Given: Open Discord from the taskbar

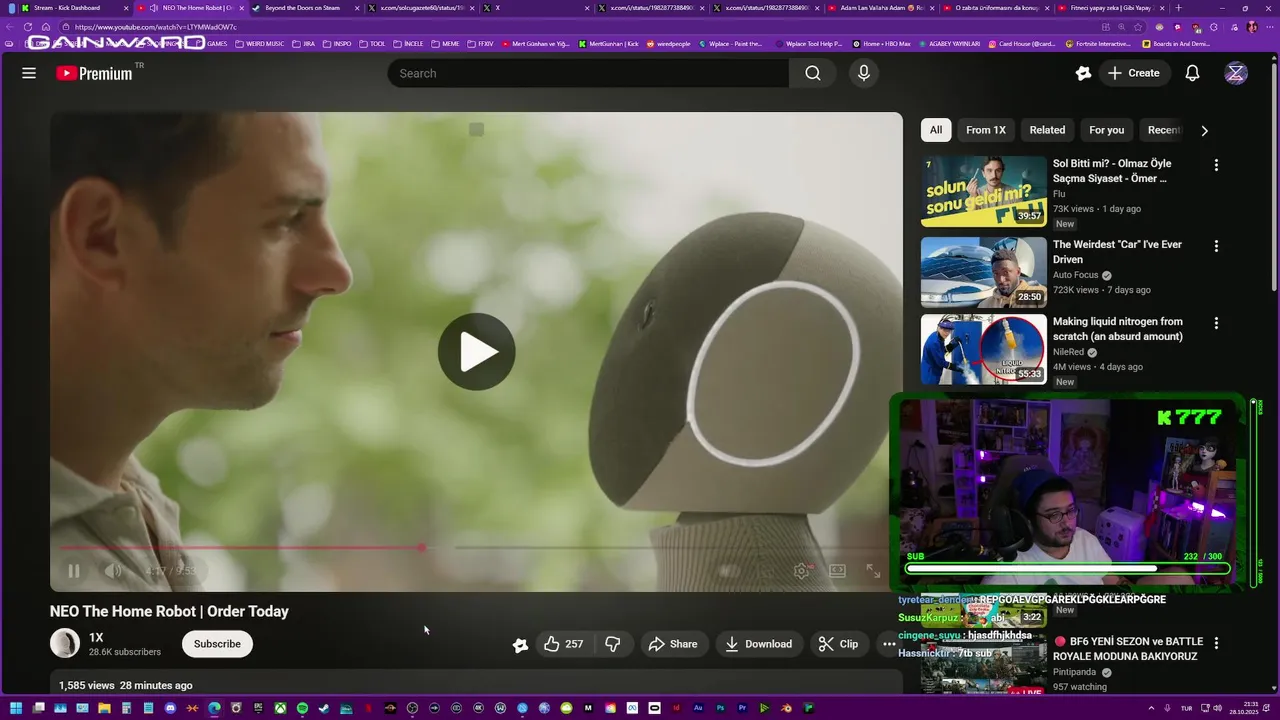Looking at the screenshot, I should pos(170,708).
